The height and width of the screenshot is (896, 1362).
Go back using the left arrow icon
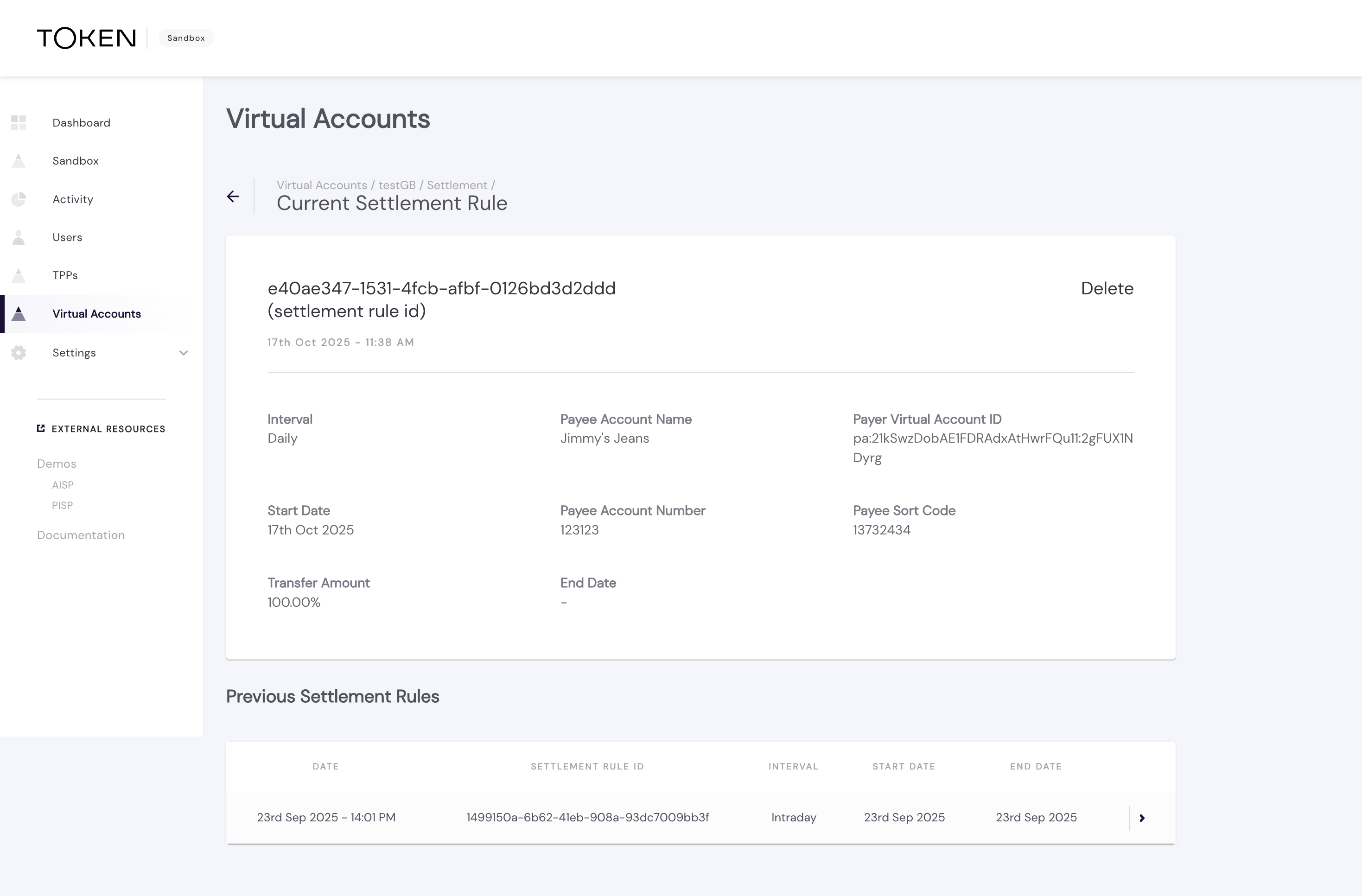click(x=233, y=197)
